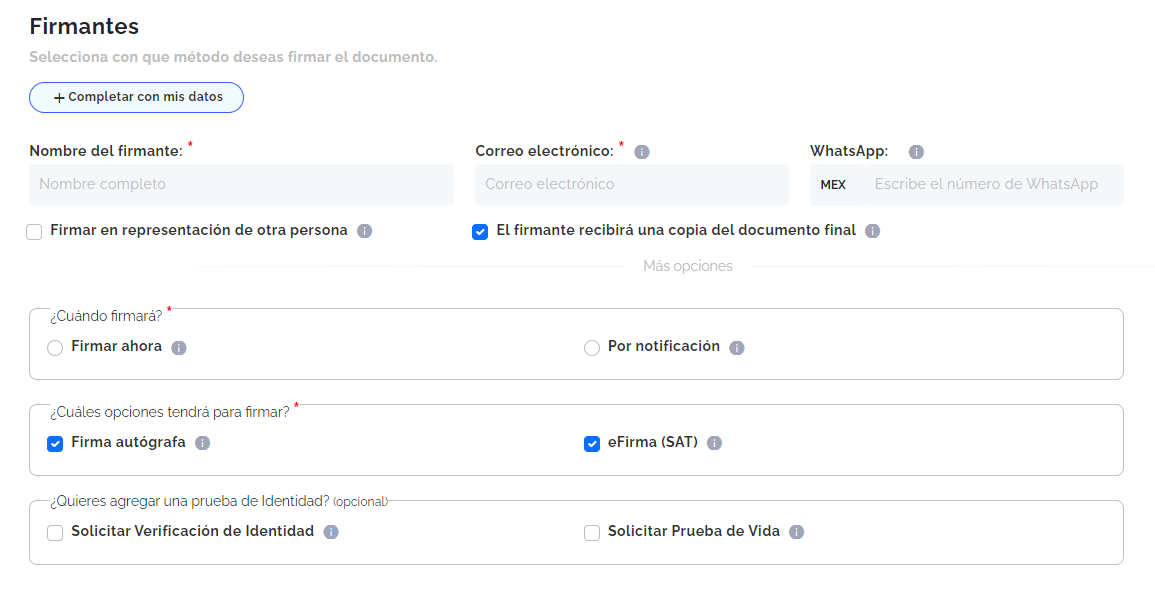Open info tooltip for 'Firma autógrafa'
The height and width of the screenshot is (591, 1155).
click(203, 443)
